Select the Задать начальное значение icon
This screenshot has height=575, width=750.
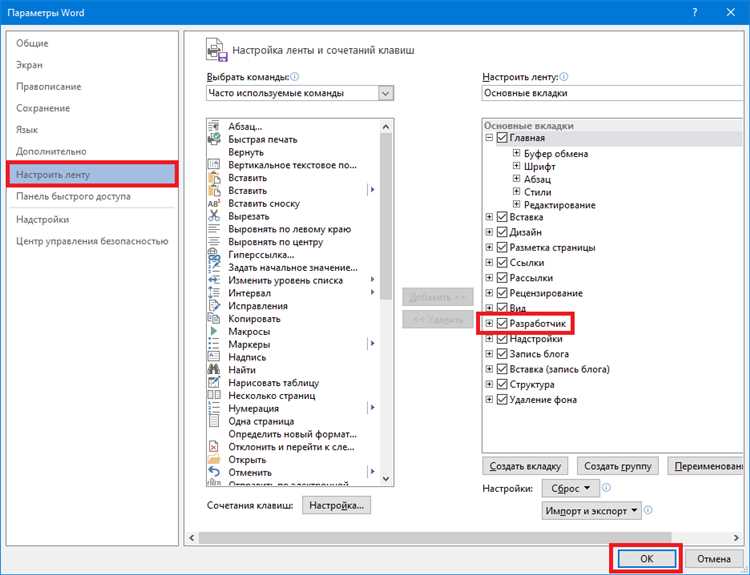(x=214, y=267)
